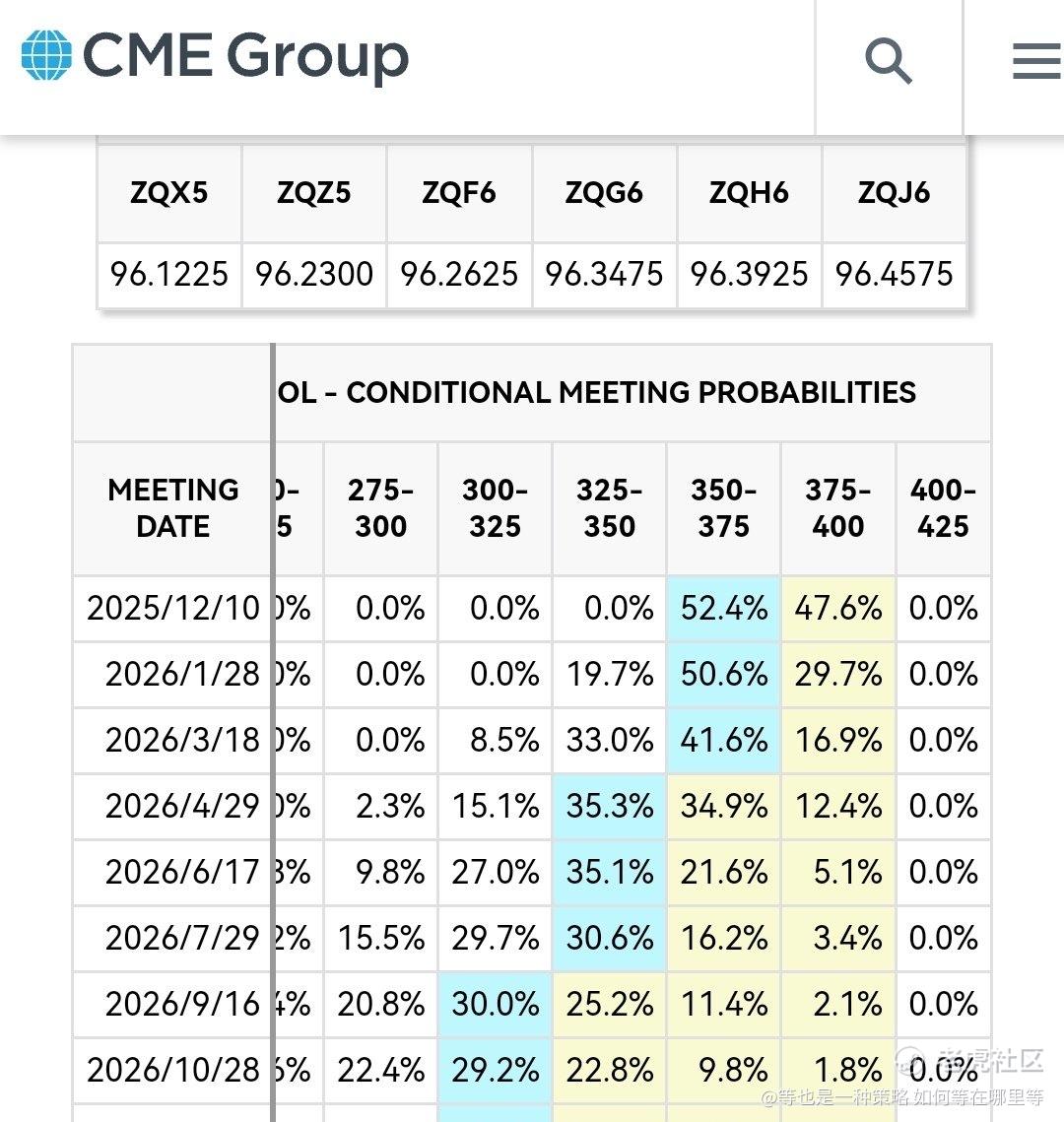Click the MEETING DATE column header
This screenshot has height=1122, width=1064.
click(x=173, y=508)
